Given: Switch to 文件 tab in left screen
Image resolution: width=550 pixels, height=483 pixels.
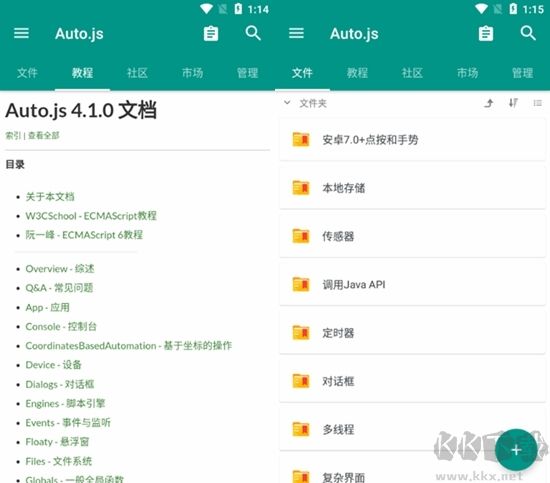Looking at the screenshot, I should 27,73.
